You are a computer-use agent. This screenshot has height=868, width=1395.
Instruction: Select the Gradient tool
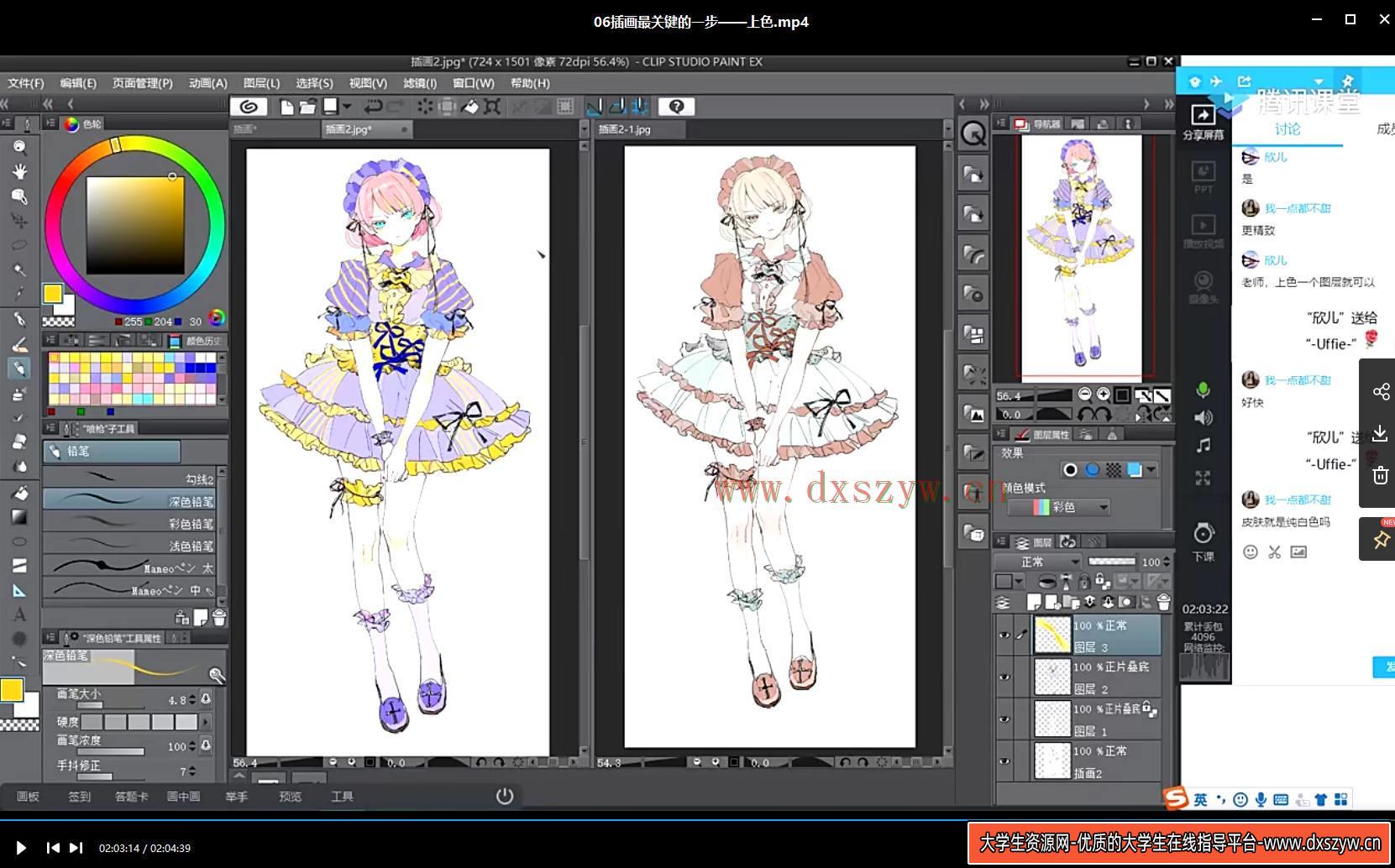(x=19, y=517)
